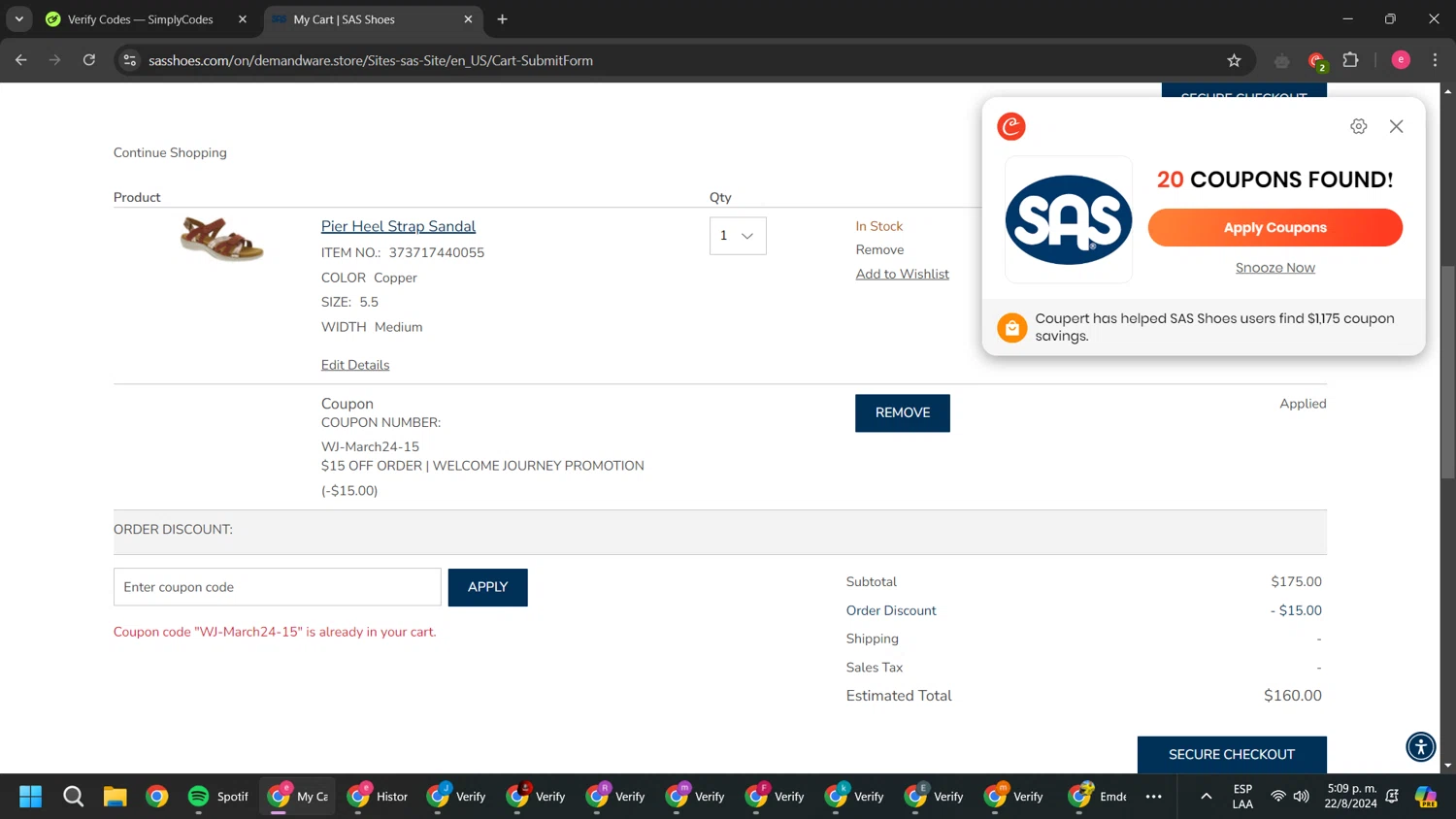Image resolution: width=1456 pixels, height=819 pixels.
Task: View site information icon in address bar
Action: tap(129, 60)
